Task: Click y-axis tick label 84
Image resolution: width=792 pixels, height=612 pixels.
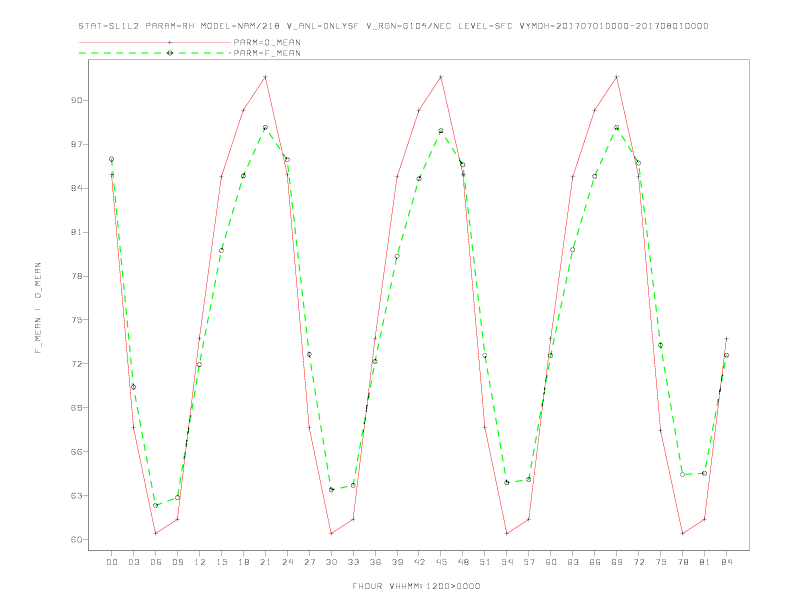Action: [x=76, y=188]
